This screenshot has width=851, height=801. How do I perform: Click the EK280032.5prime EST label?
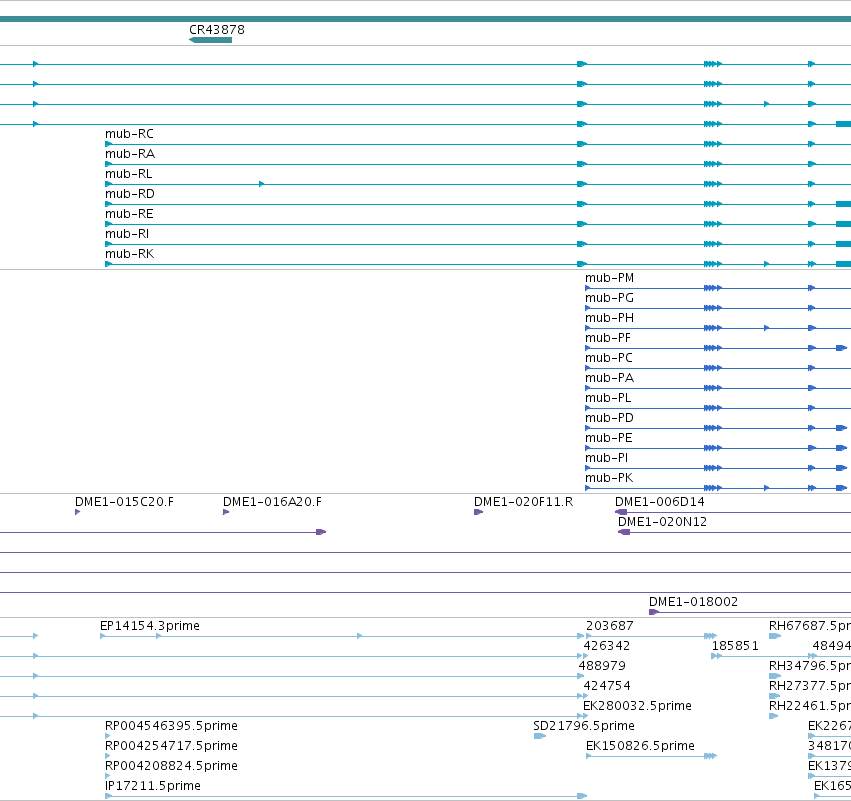(637, 707)
